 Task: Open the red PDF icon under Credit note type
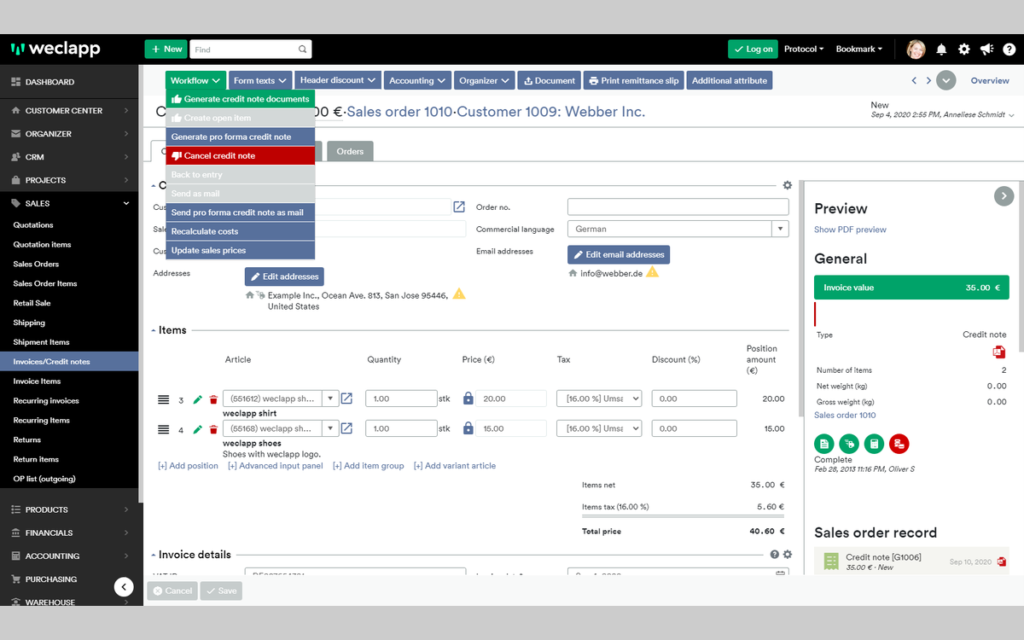pos(999,352)
